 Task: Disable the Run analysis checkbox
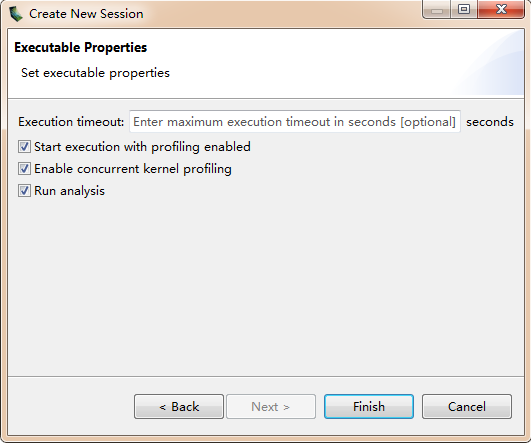click(24, 191)
